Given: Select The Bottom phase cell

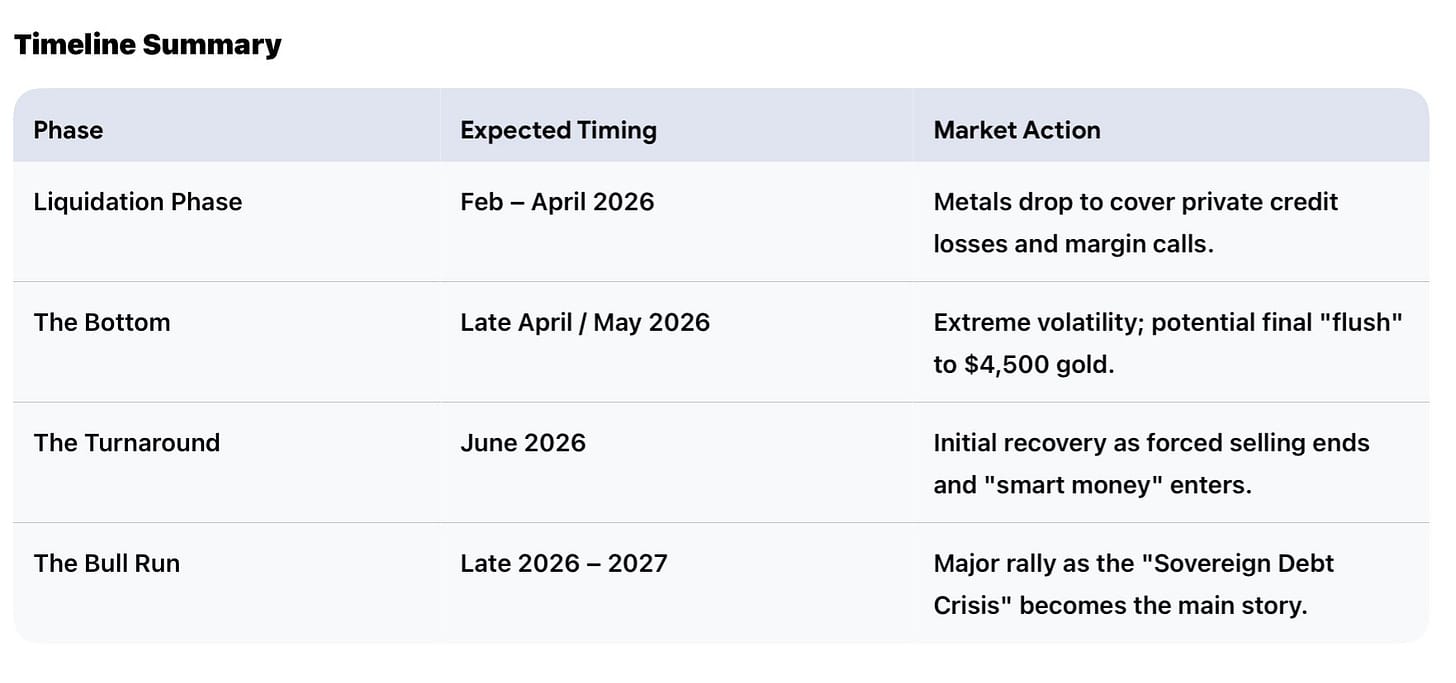Looking at the screenshot, I should click(x=101, y=323).
